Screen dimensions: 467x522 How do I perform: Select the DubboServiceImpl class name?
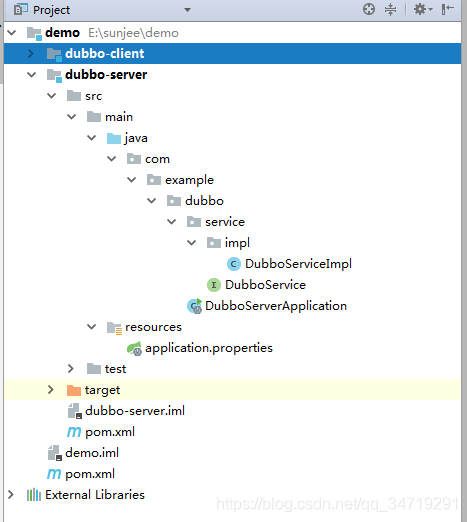point(298,264)
